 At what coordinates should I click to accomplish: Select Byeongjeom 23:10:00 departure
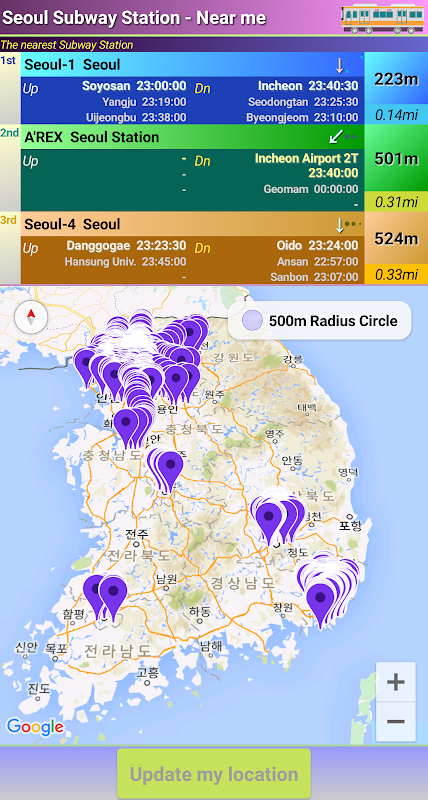302,117
